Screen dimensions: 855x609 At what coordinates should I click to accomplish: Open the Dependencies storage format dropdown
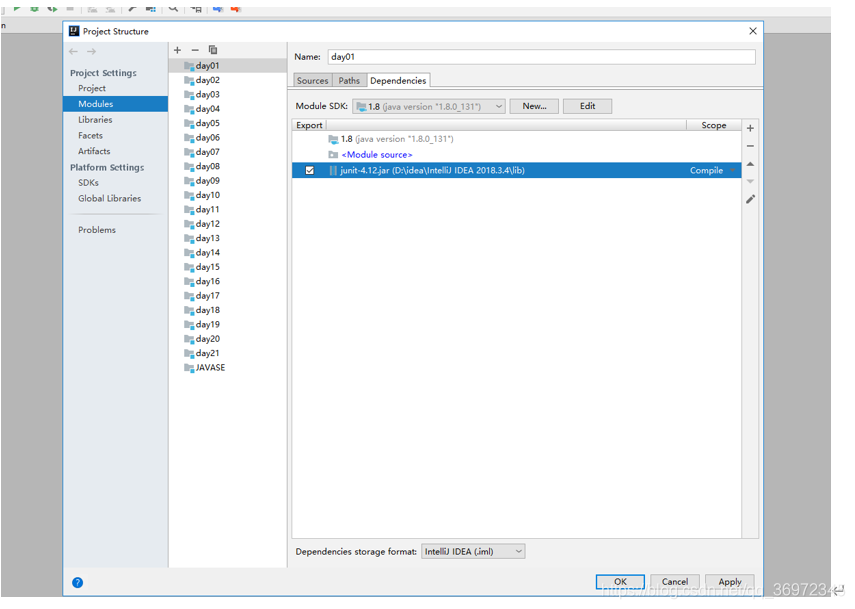tap(473, 552)
